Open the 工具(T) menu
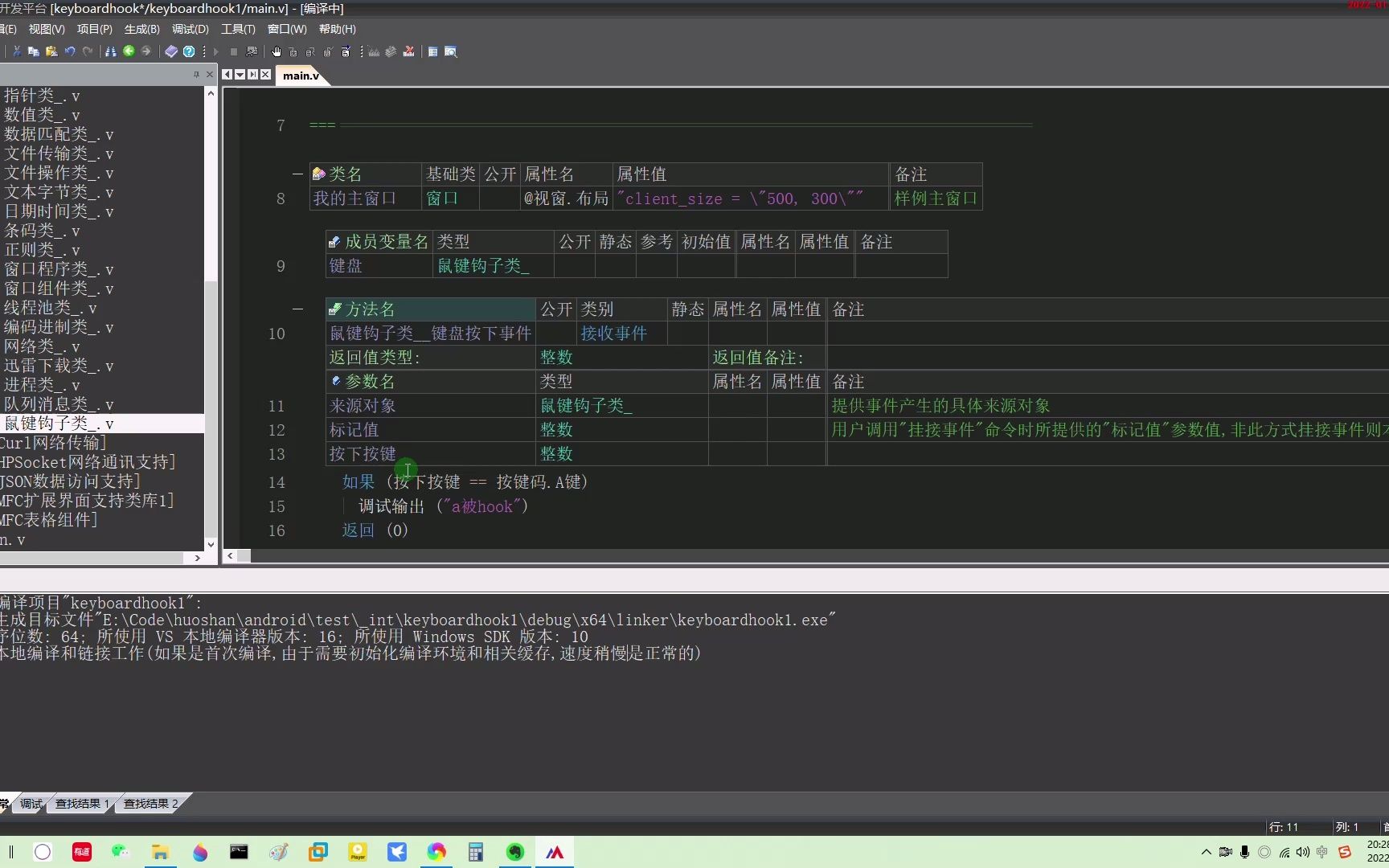 pyautogui.click(x=238, y=29)
